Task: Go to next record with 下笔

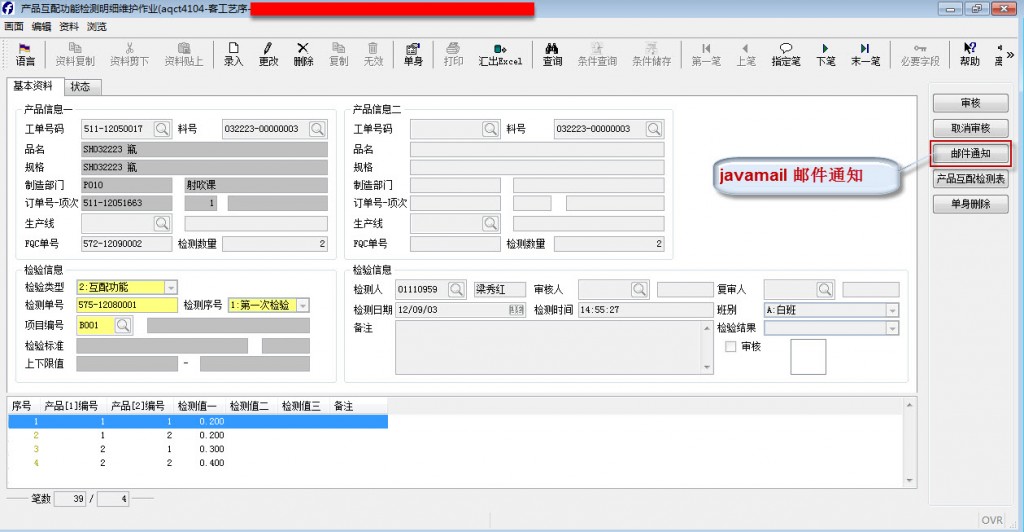Action: point(825,53)
